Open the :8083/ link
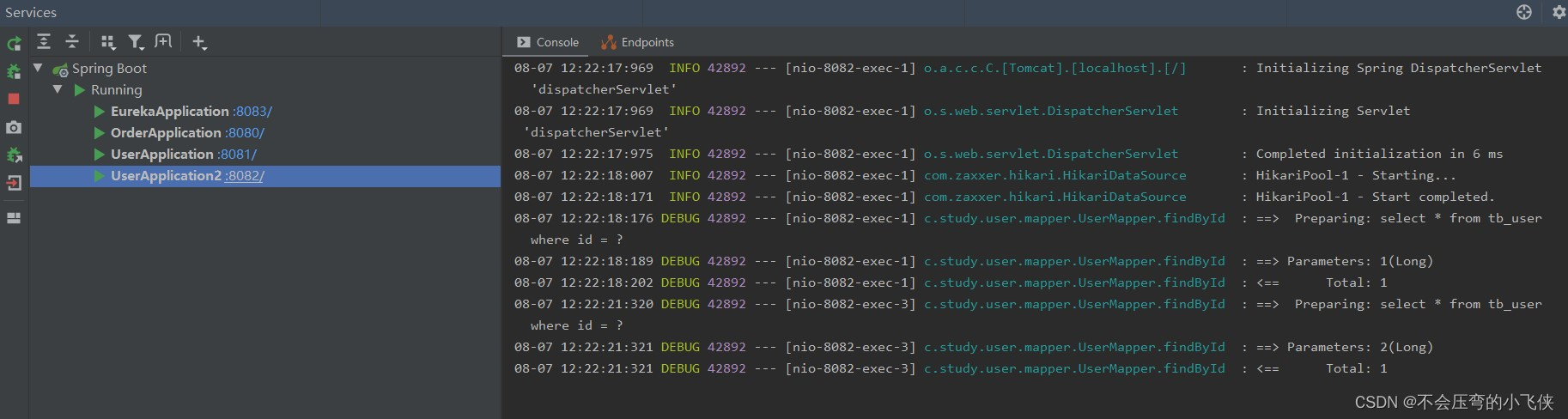The width and height of the screenshot is (1568, 419). [252, 112]
